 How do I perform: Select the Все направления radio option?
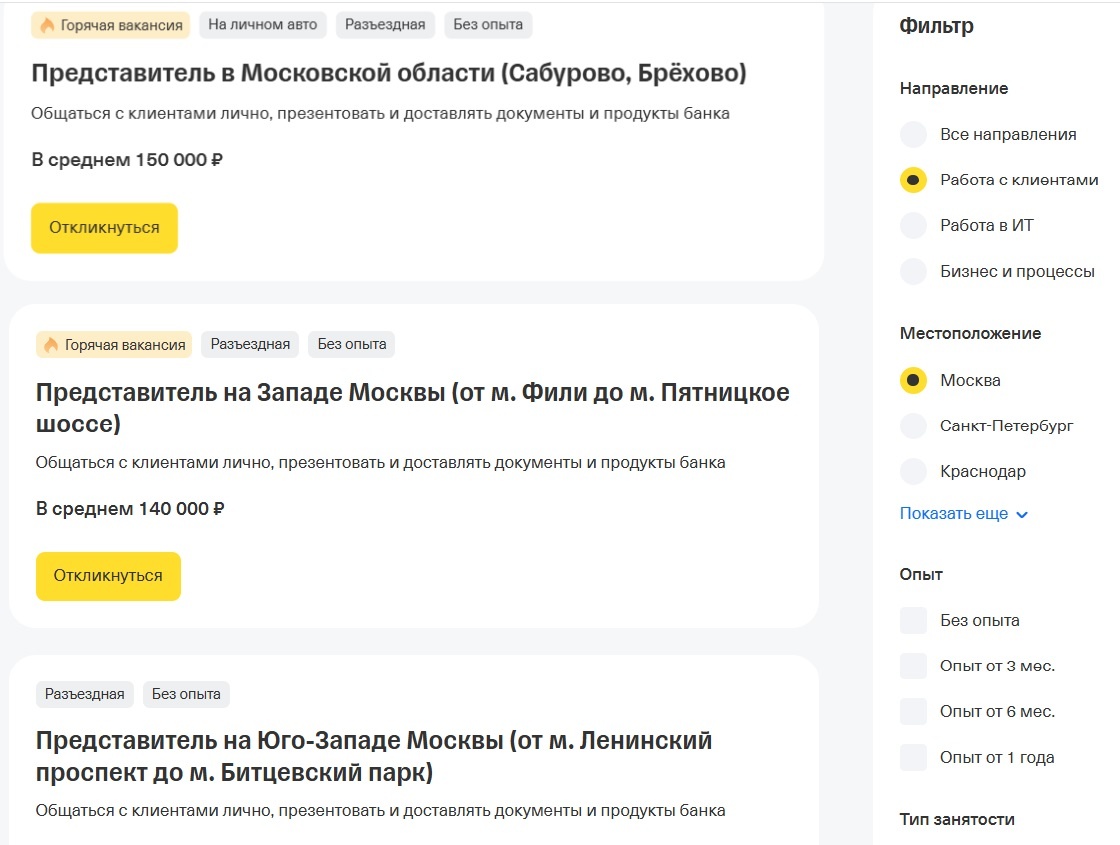click(914, 134)
